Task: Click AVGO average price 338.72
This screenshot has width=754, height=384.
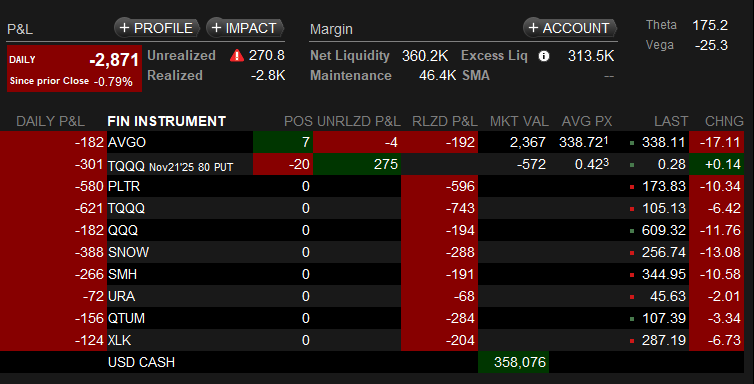Action: (584, 142)
